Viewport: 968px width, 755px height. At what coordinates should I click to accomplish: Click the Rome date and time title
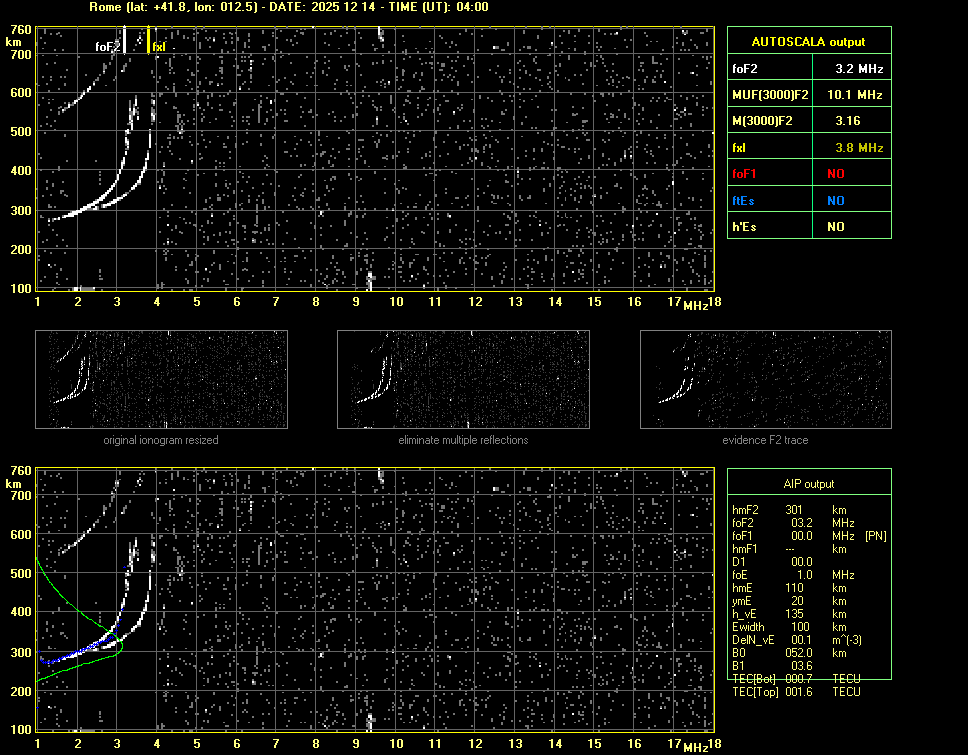288,7
